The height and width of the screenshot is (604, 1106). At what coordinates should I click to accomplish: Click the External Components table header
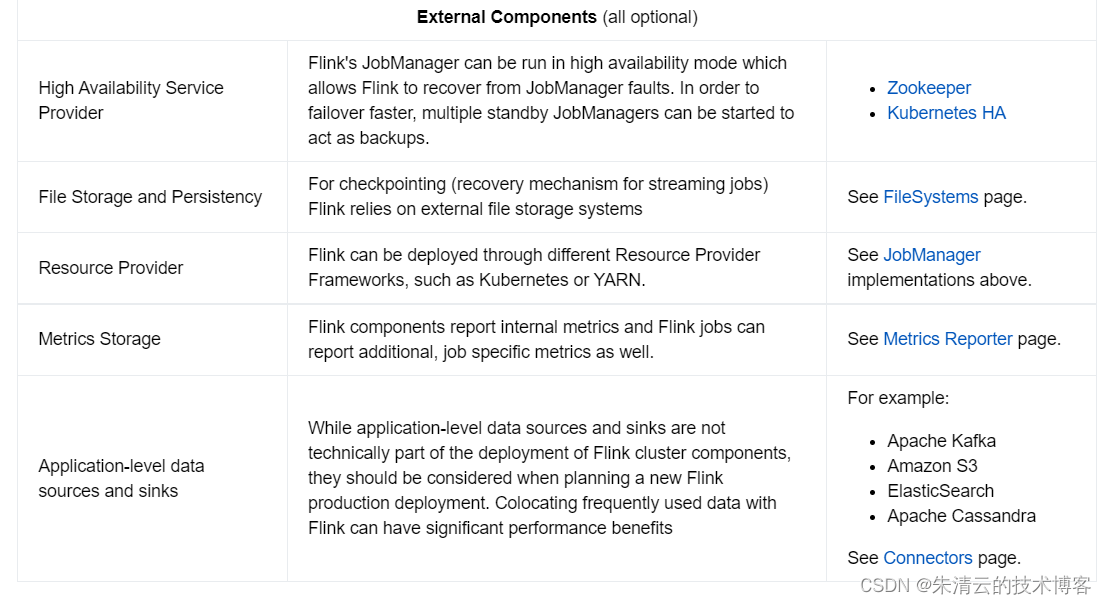tap(557, 17)
